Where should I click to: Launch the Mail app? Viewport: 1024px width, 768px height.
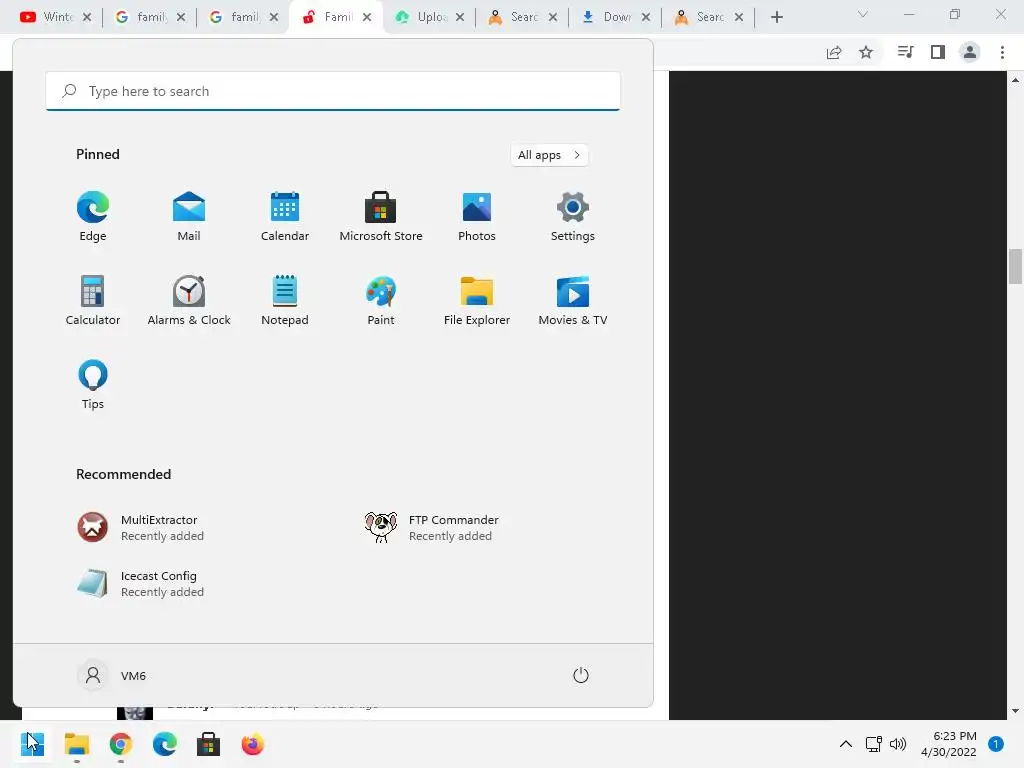pos(189,216)
